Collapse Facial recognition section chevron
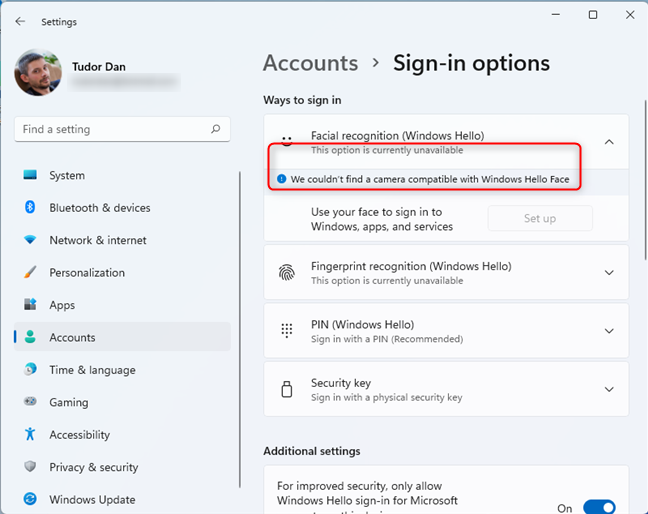The height and width of the screenshot is (514, 648). pos(609,142)
